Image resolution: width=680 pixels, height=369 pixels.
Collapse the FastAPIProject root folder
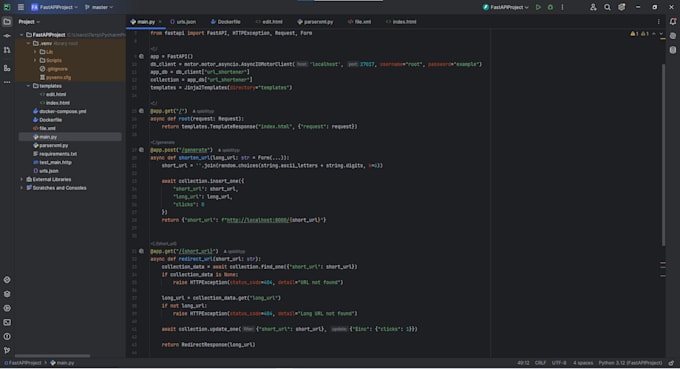coord(22,35)
